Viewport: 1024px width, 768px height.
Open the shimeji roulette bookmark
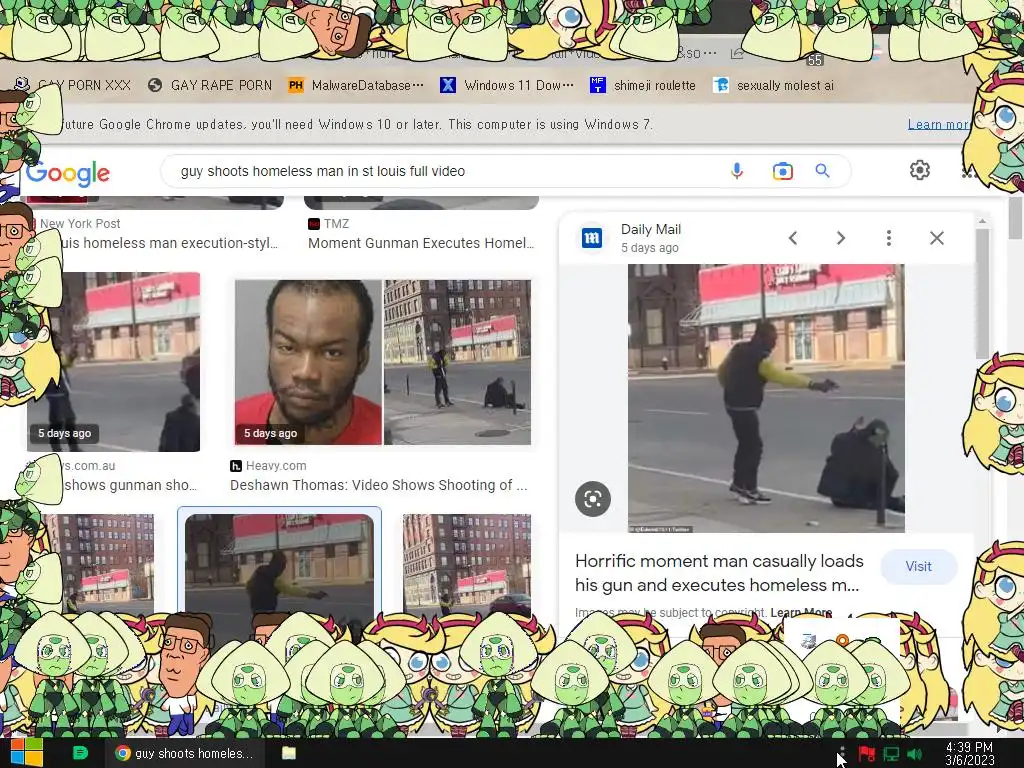[x=643, y=85]
